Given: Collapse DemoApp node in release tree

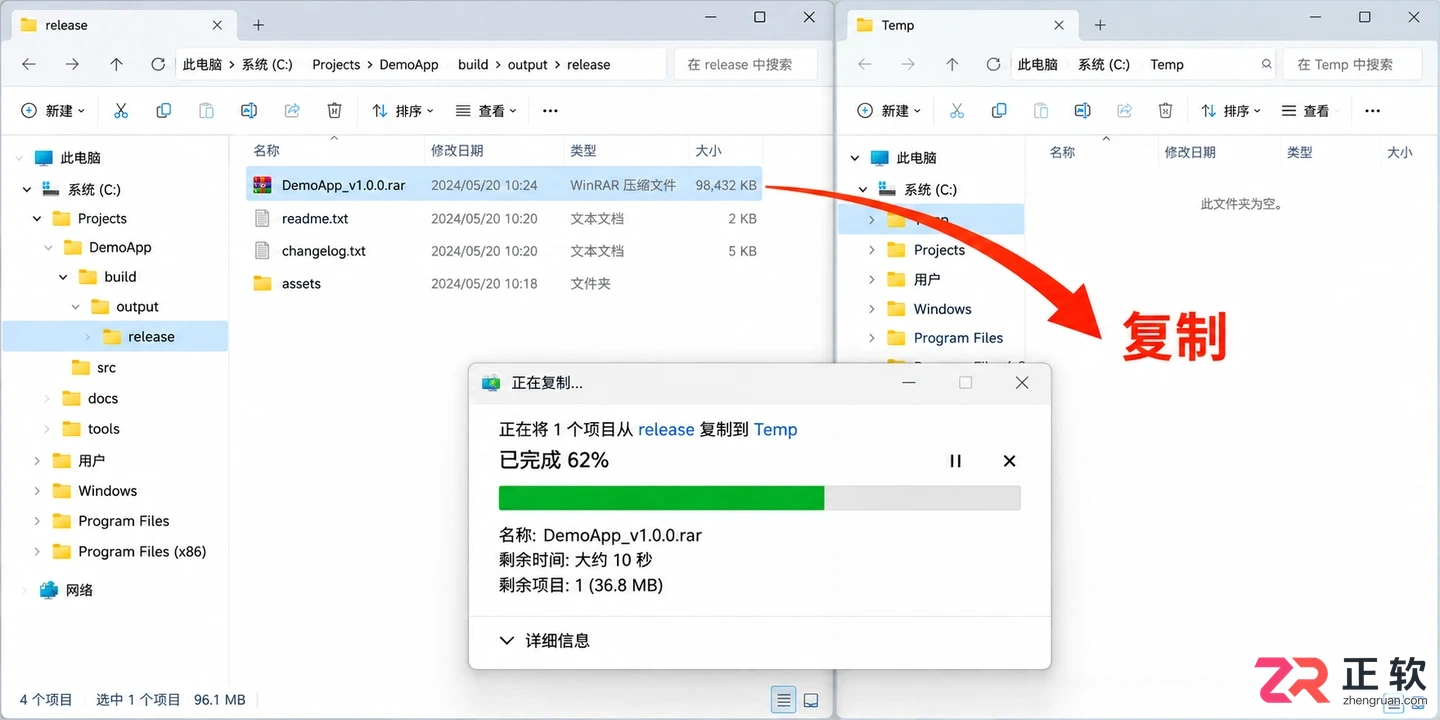Looking at the screenshot, I should (48, 247).
